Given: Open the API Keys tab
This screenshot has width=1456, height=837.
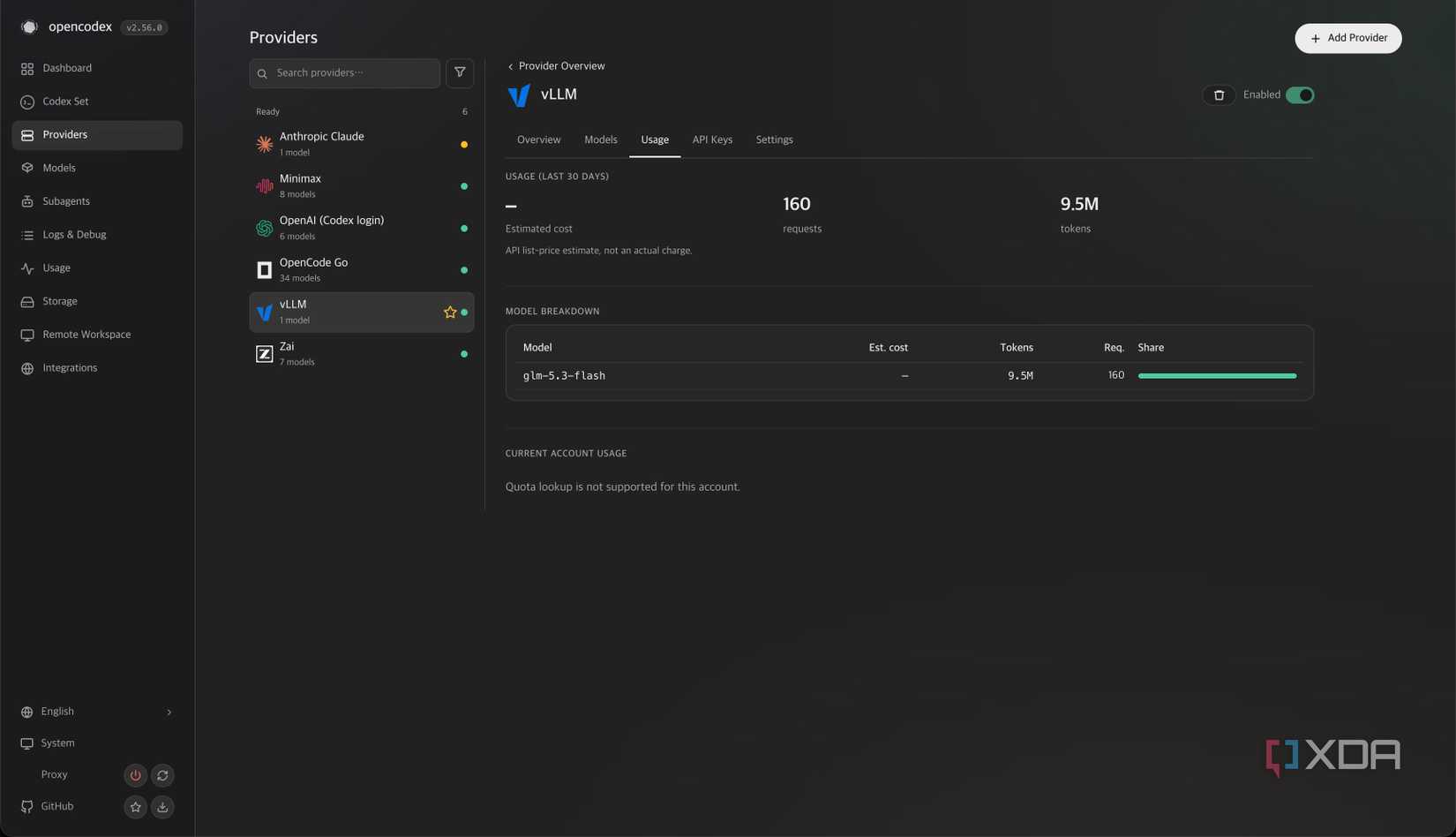Looking at the screenshot, I should (x=712, y=139).
